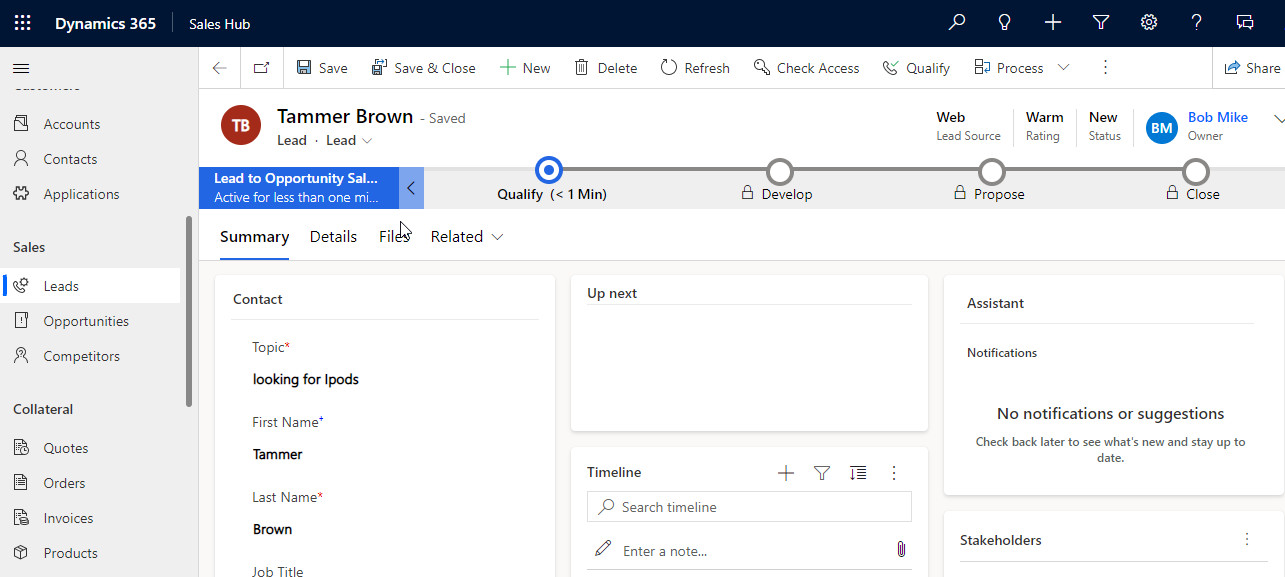Collapse the site map hamburger menu
This screenshot has width=1285, height=577.
tap(21, 68)
